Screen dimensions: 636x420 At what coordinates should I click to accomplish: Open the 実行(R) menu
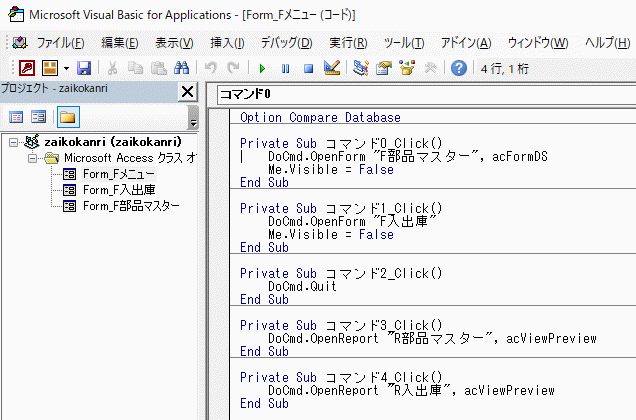pos(348,43)
